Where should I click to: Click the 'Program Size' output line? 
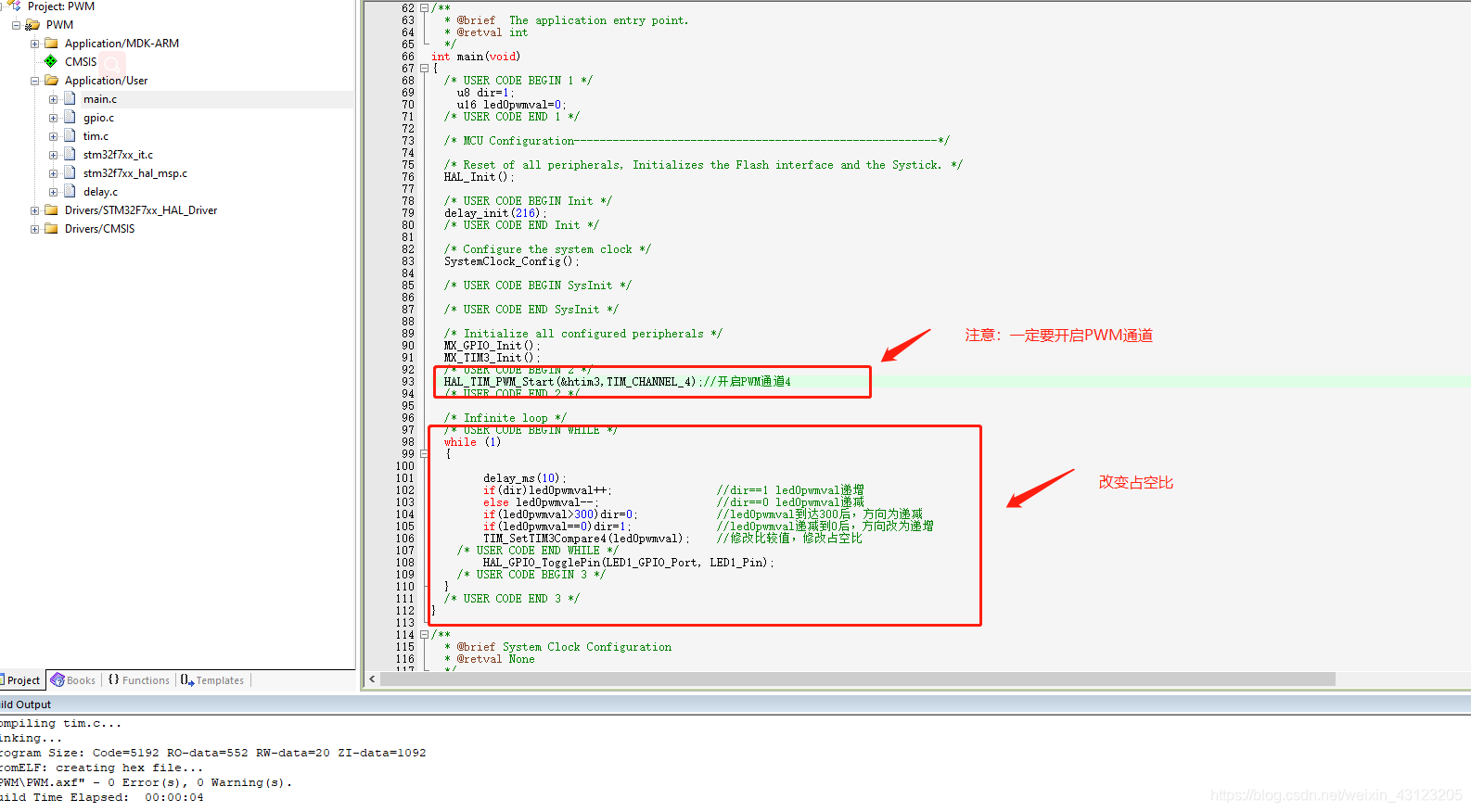[213, 753]
